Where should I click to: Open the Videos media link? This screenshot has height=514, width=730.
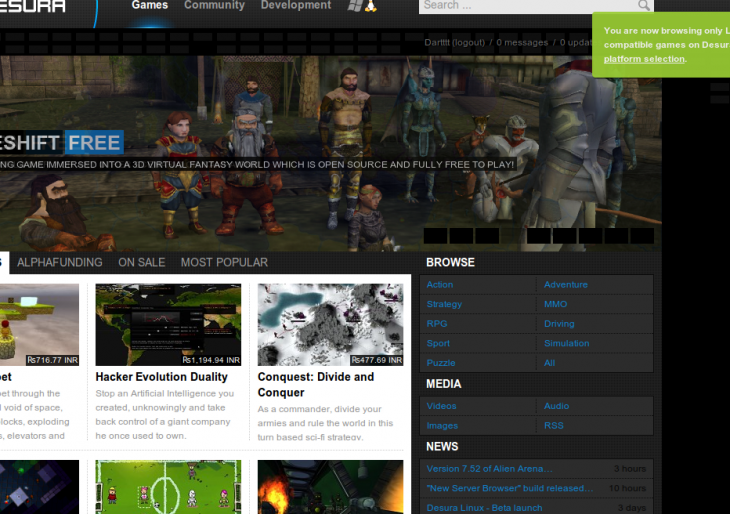coord(441,406)
